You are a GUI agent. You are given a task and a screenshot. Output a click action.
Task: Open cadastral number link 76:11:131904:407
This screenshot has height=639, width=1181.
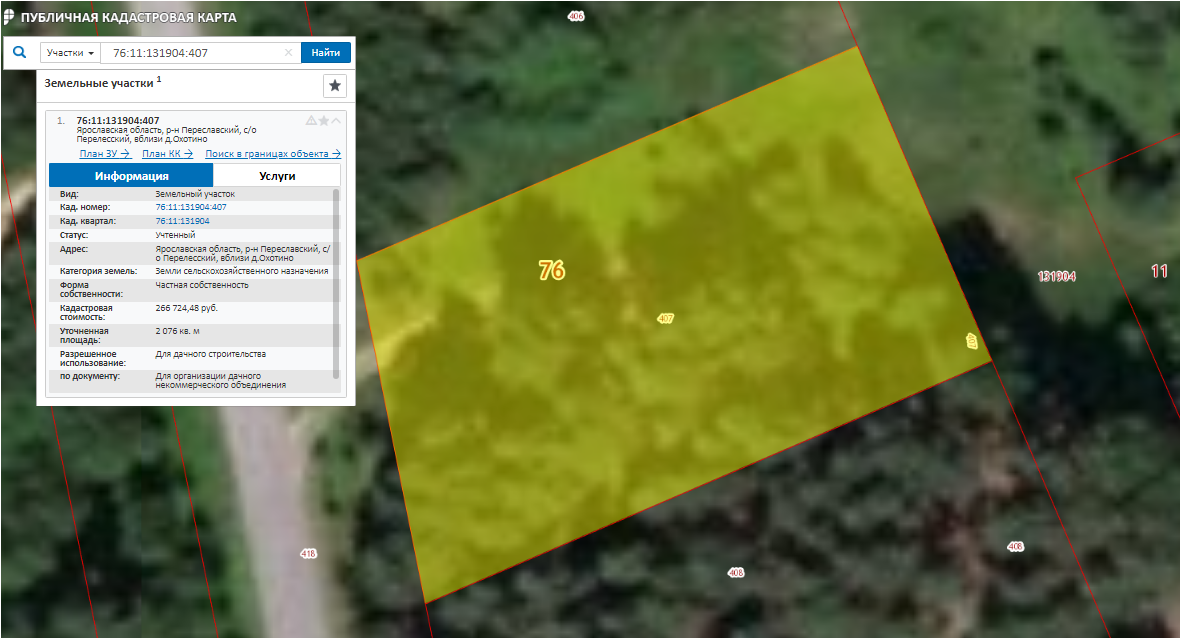click(191, 207)
